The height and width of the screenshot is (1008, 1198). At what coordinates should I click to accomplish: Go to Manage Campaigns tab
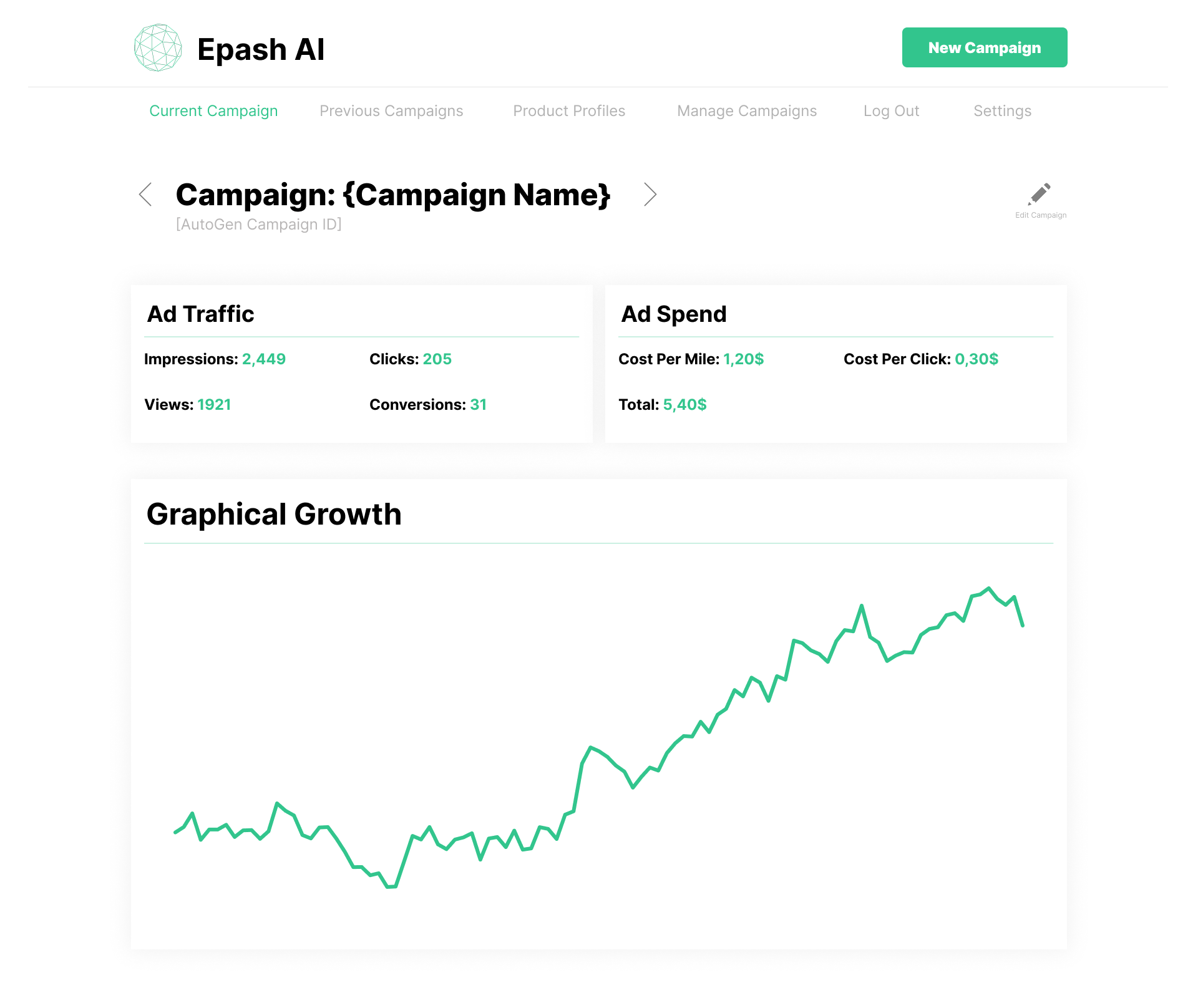(x=747, y=111)
